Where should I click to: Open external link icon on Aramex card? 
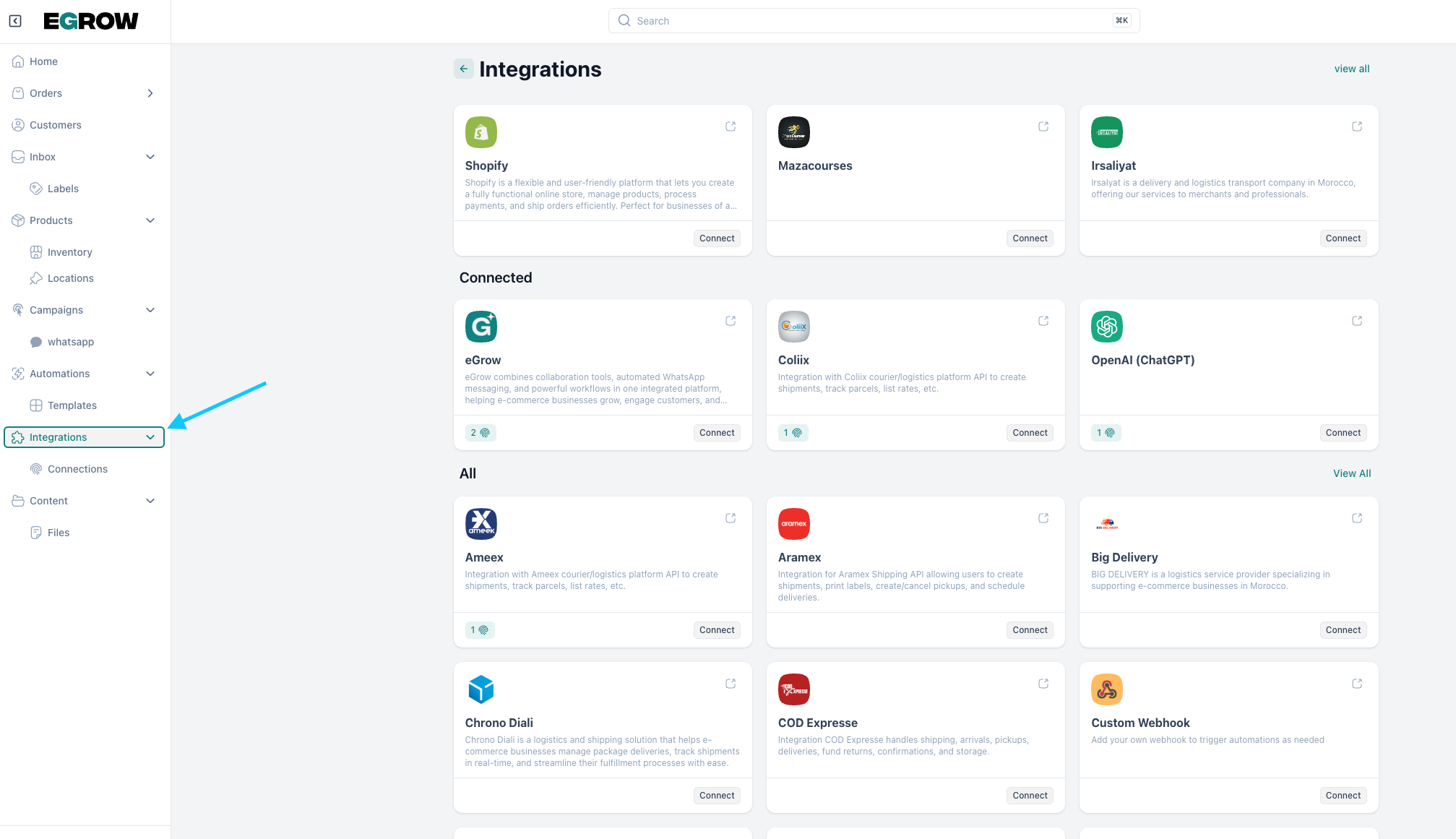tap(1043, 518)
